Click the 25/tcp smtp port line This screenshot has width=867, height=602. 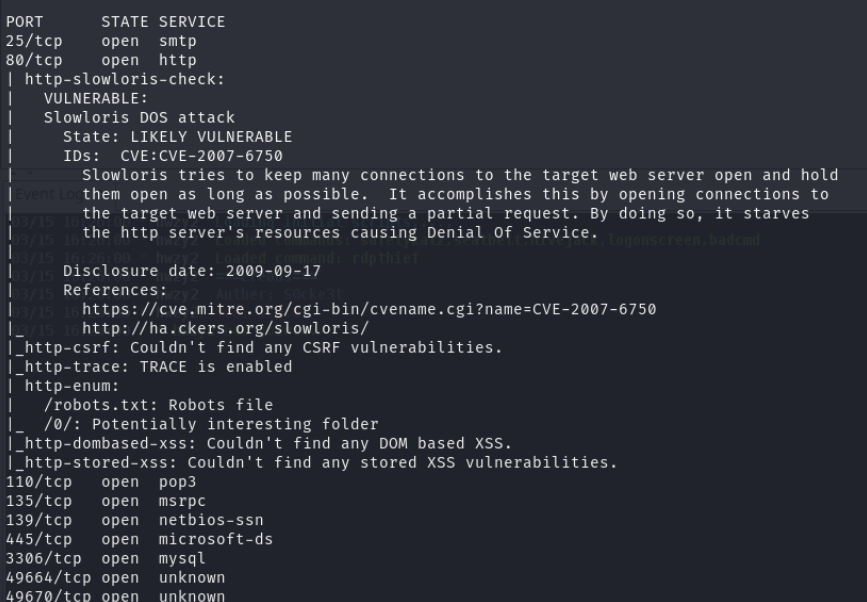(x=102, y=41)
